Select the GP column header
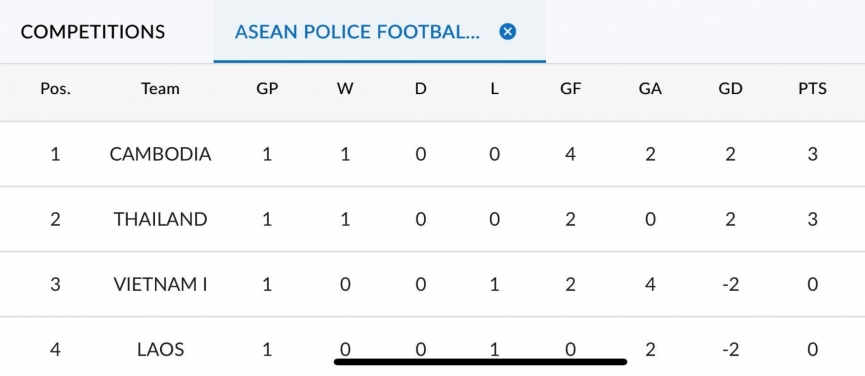Image resolution: width=865 pixels, height=376 pixels. coord(267,88)
